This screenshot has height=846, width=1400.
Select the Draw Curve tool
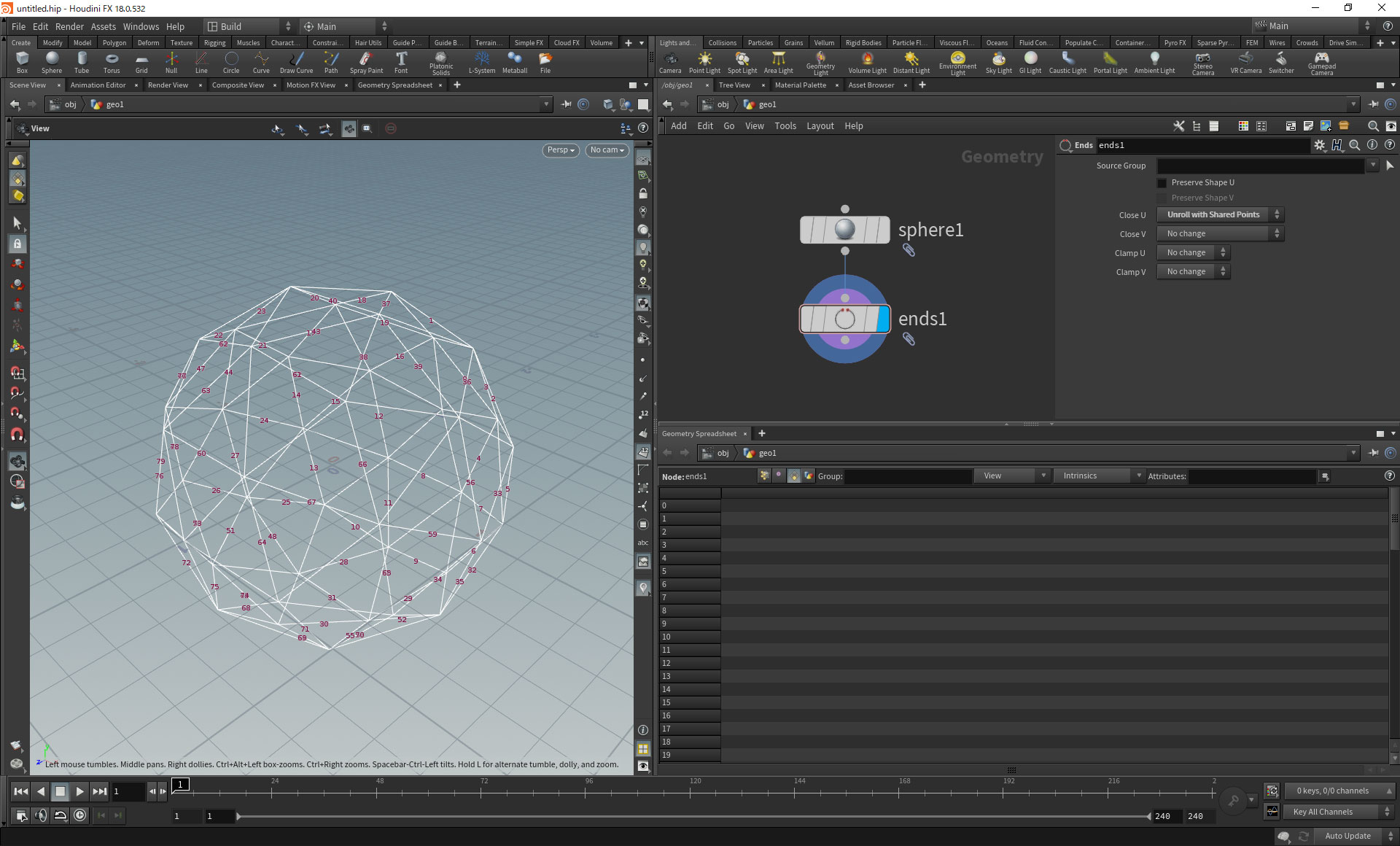click(296, 62)
